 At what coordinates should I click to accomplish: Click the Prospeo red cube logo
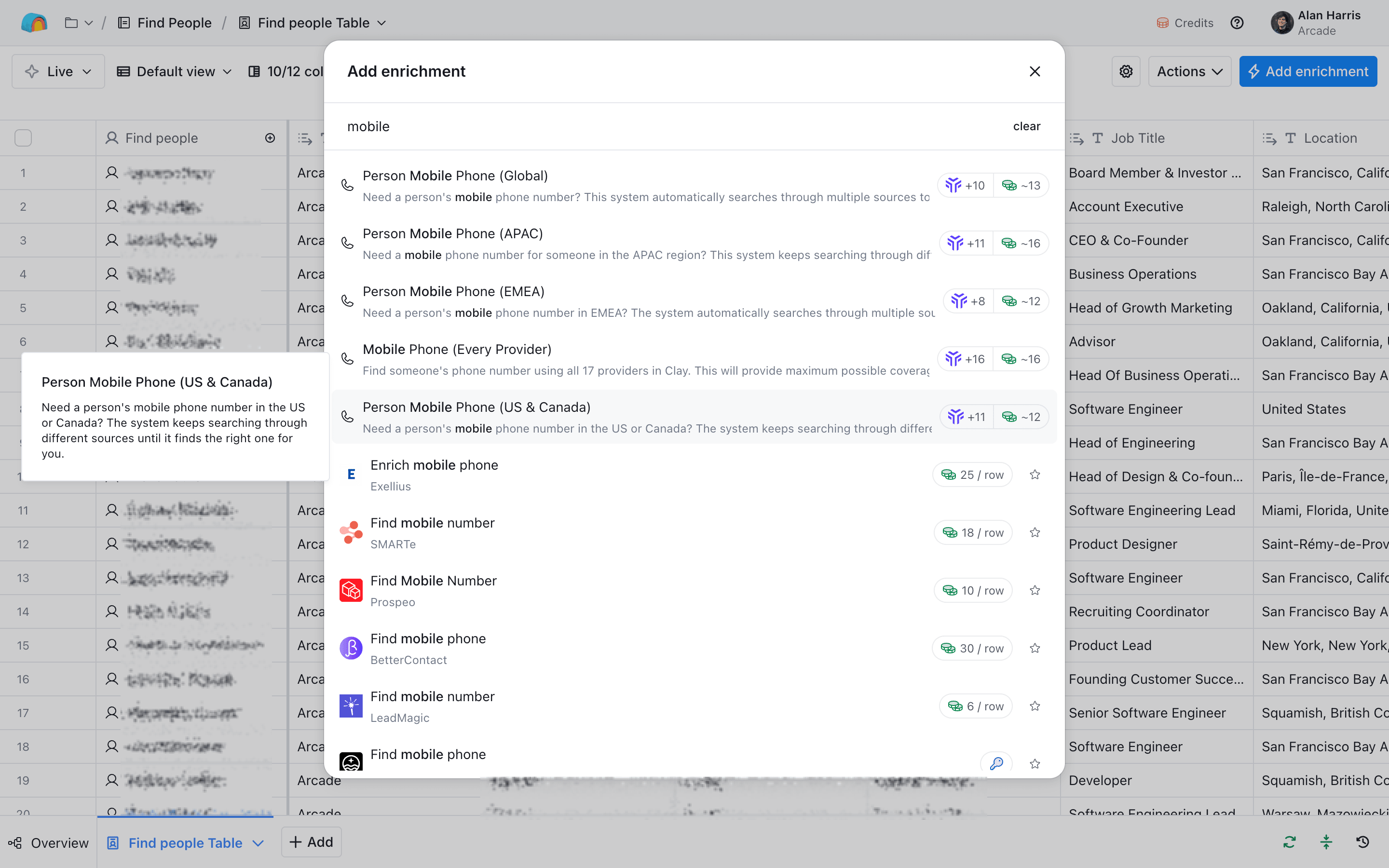tap(351, 591)
